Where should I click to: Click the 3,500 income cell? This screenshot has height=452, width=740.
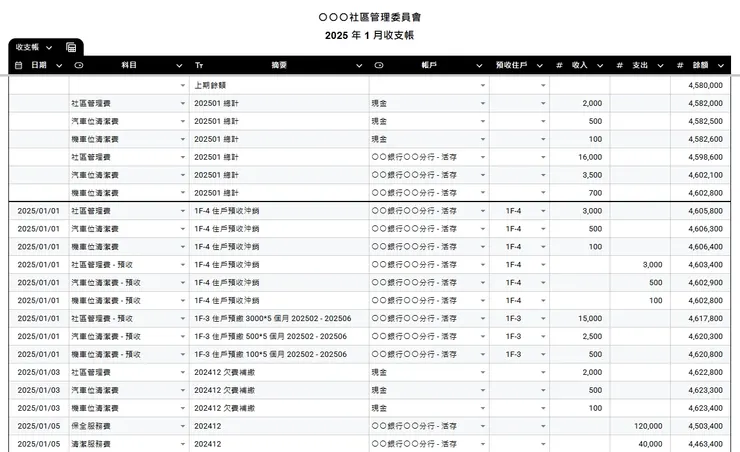pyautogui.click(x=580, y=175)
